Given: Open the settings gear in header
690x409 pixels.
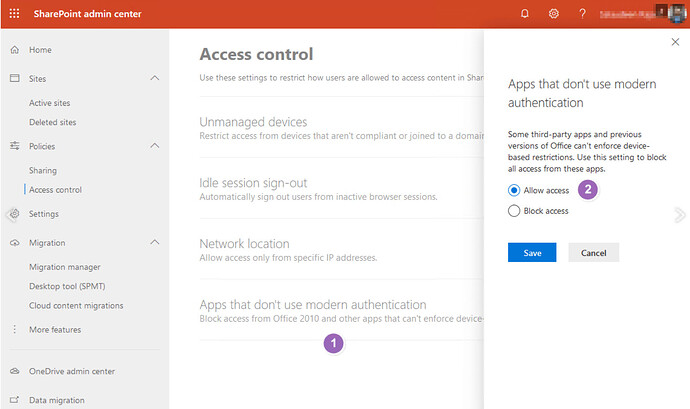Looking at the screenshot, I should point(553,14).
